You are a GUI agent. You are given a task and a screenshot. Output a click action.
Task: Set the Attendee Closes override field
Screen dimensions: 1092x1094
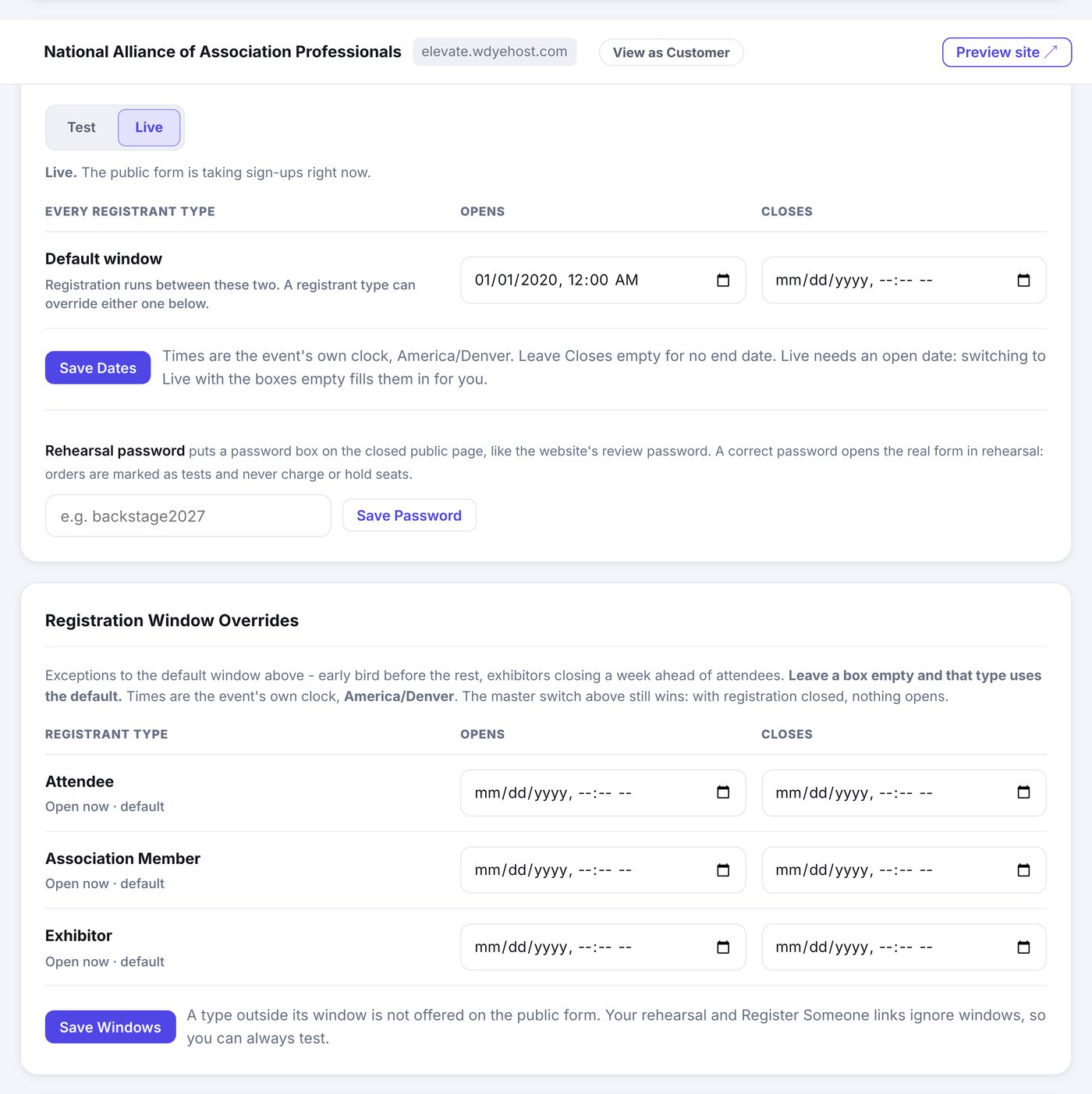coord(903,792)
